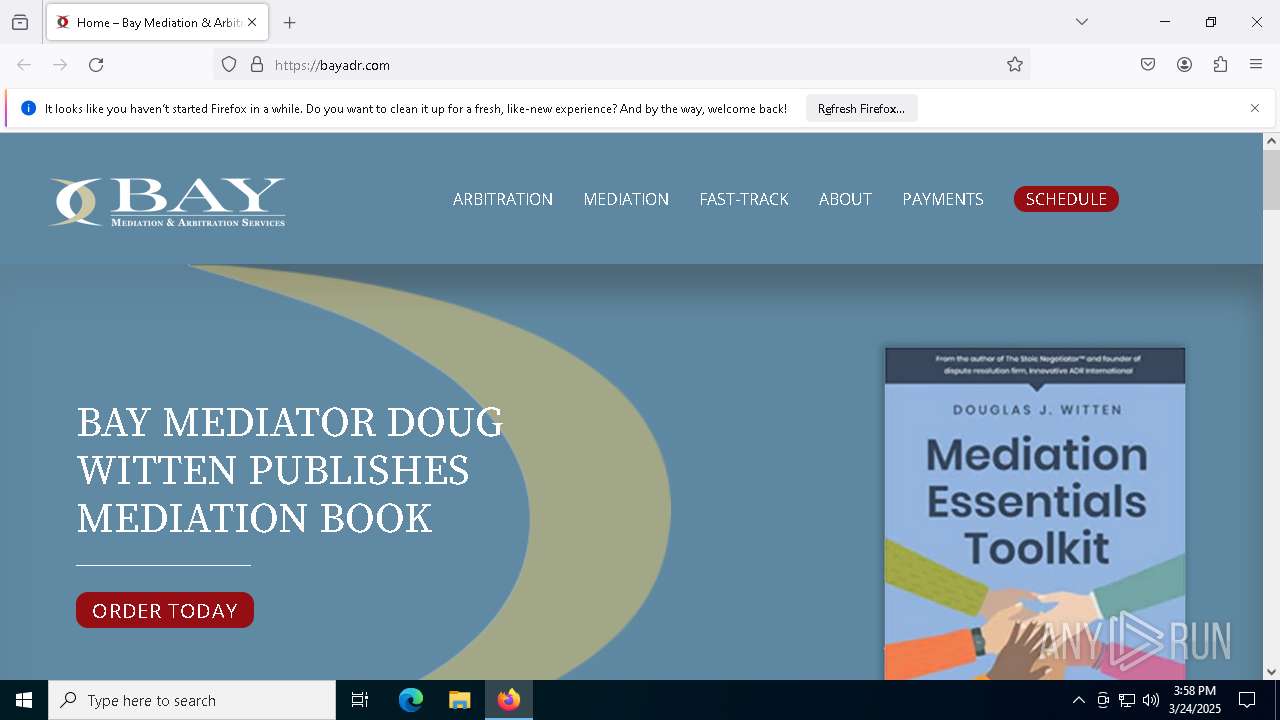Open Firefox account menu
This screenshot has height=720, width=1280.
[1184, 65]
